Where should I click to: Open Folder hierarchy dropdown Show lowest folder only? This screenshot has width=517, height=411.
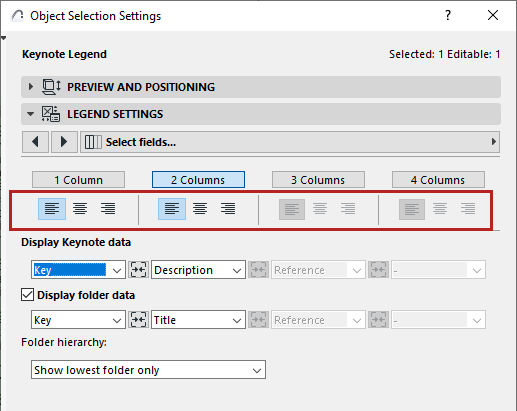point(148,370)
